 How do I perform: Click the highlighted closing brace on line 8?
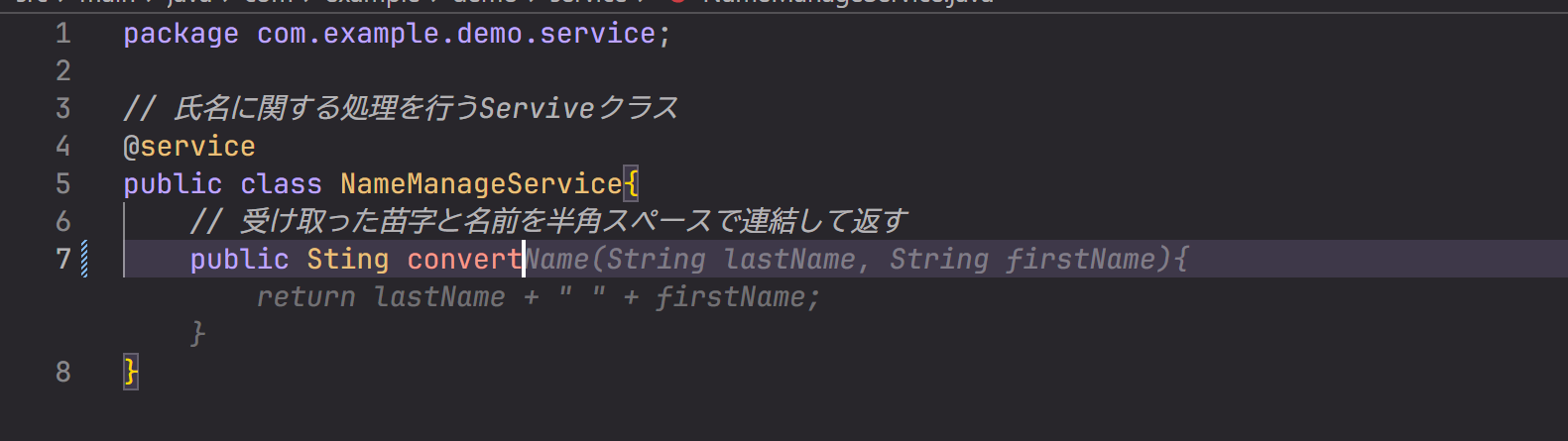[x=131, y=372]
